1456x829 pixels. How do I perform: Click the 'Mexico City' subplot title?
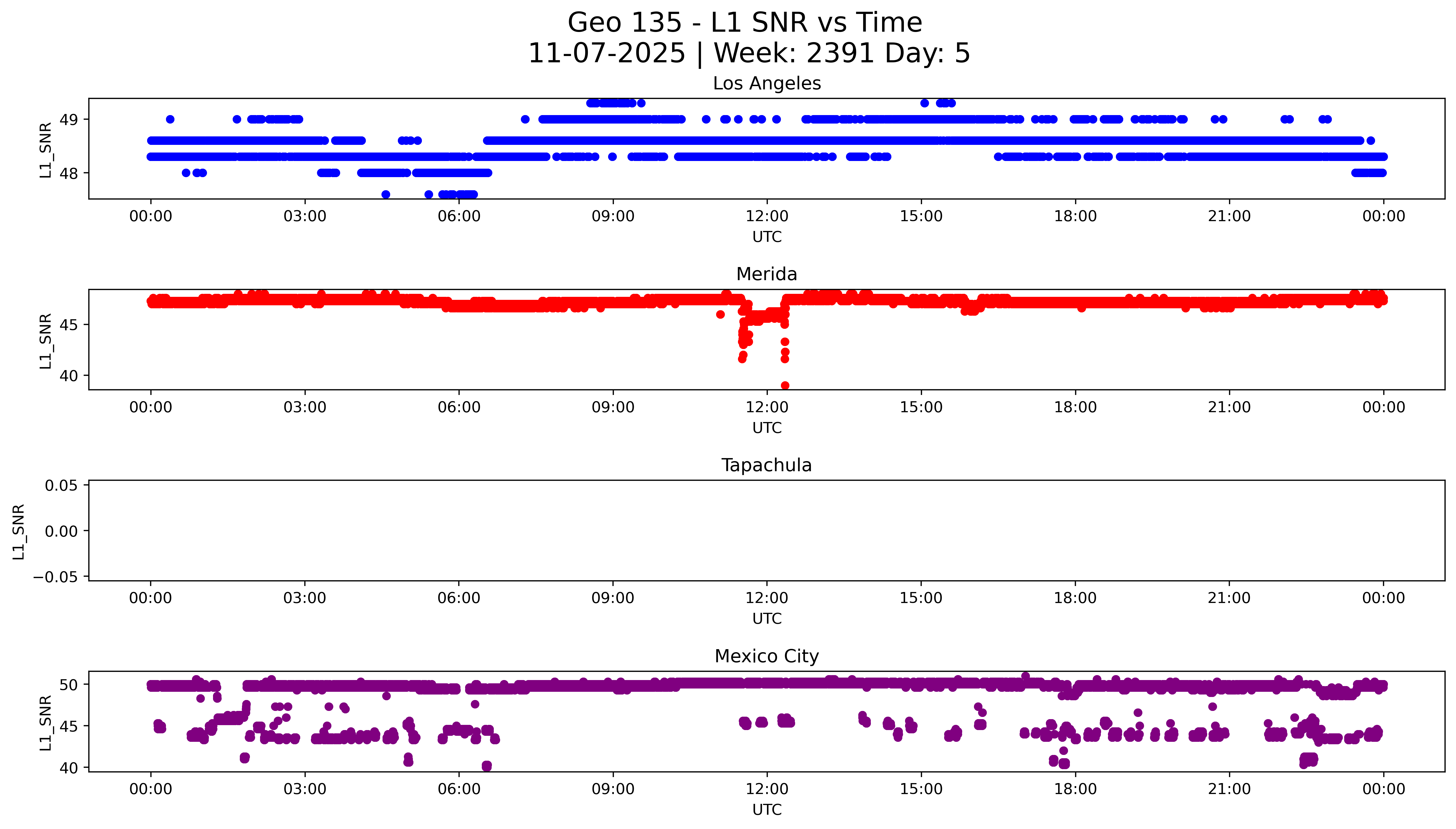[x=766, y=657]
